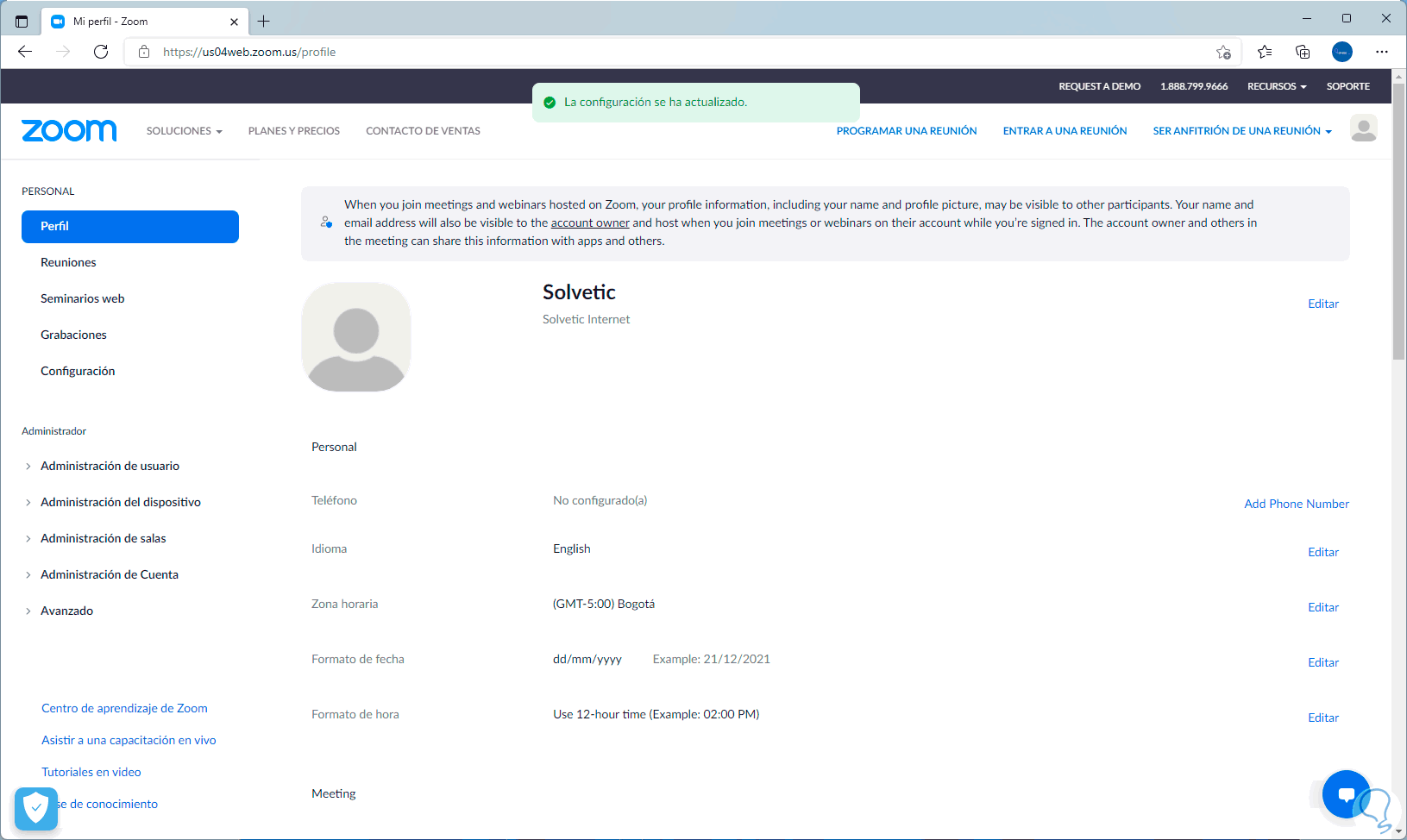Click the (GMT-5:00) Bogotá value
This screenshot has height=840, width=1407.
pos(604,604)
